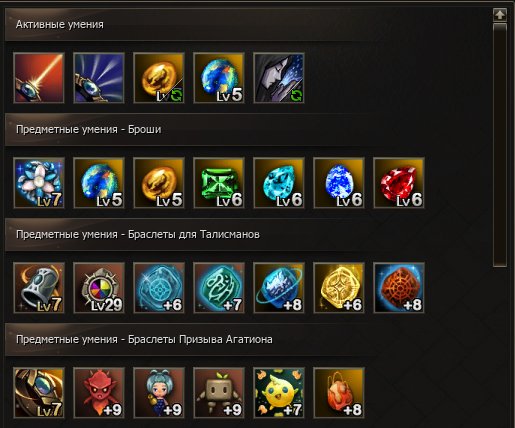Click the scrollbar up arrow button
The height and width of the screenshot is (428, 515).
point(500,15)
